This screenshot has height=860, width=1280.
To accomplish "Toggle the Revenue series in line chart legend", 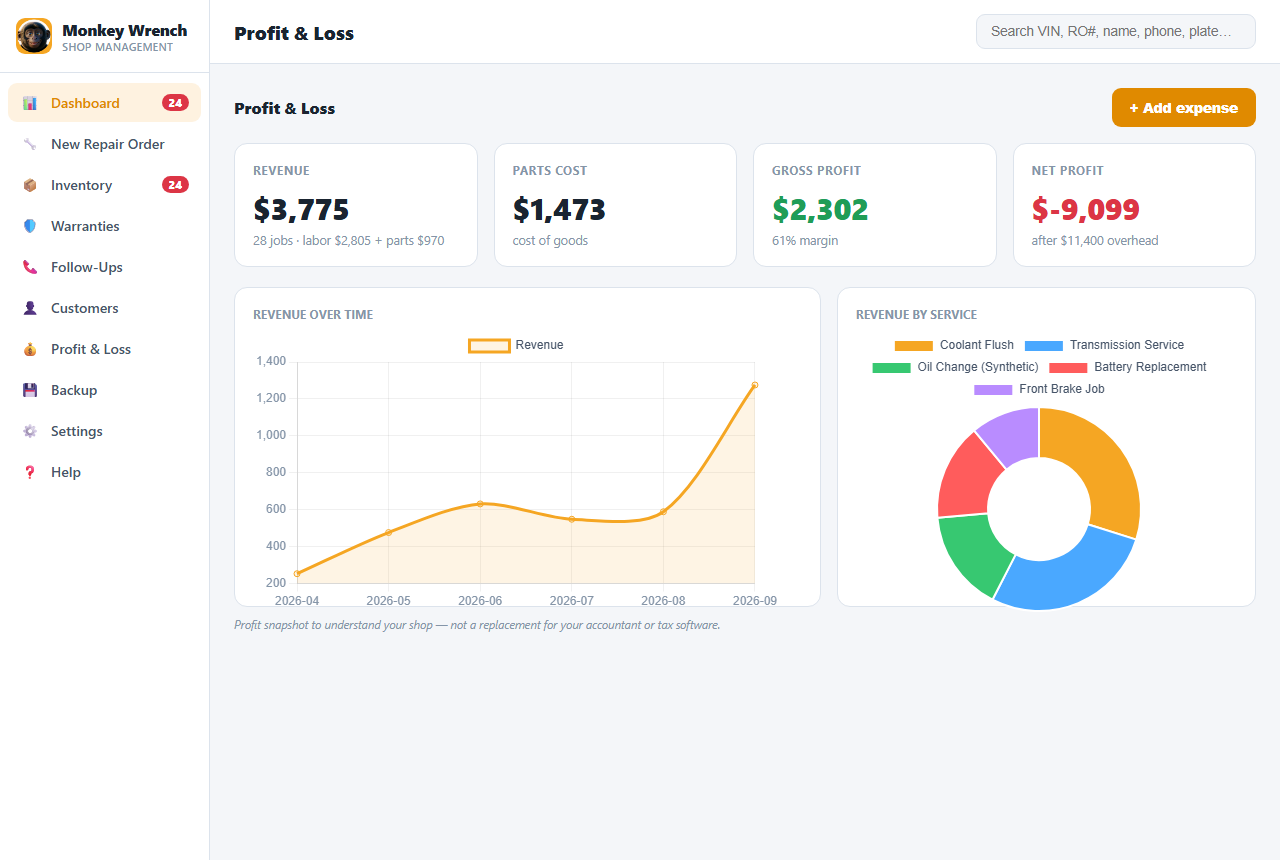I will click(x=516, y=345).
